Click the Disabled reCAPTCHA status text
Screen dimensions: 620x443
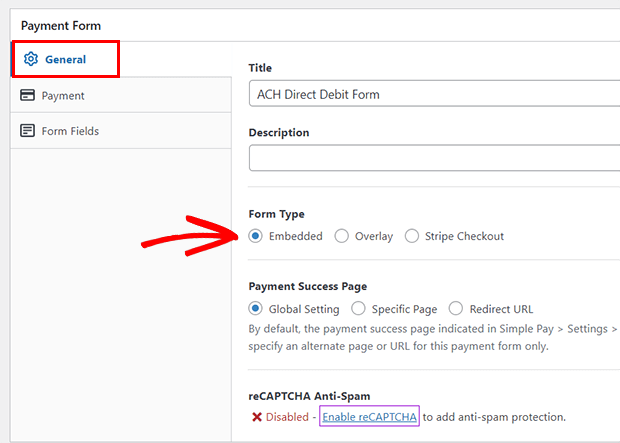290,417
